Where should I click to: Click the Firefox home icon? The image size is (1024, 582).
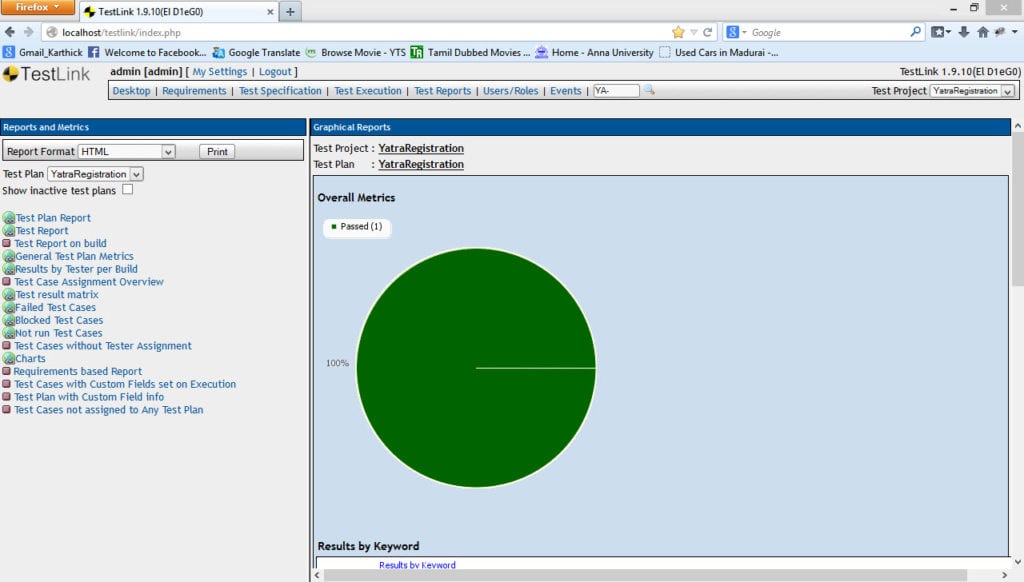tap(982, 32)
